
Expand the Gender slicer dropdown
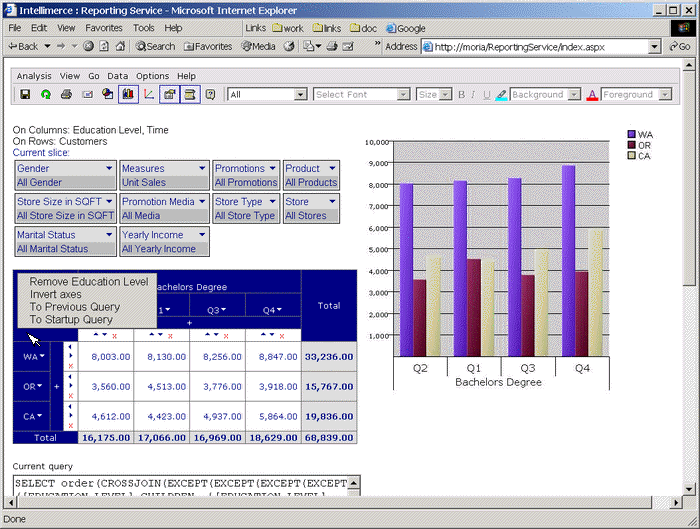(x=109, y=168)
